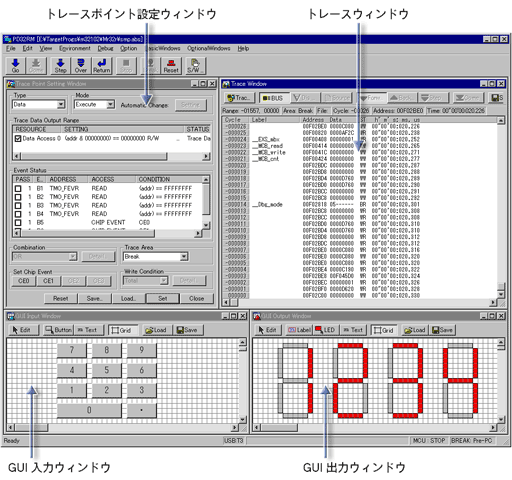Click Trace Window horizontal scrollbar right arrow
The width and height of the screenshot is (512, 480).
(x=493, y=302)
